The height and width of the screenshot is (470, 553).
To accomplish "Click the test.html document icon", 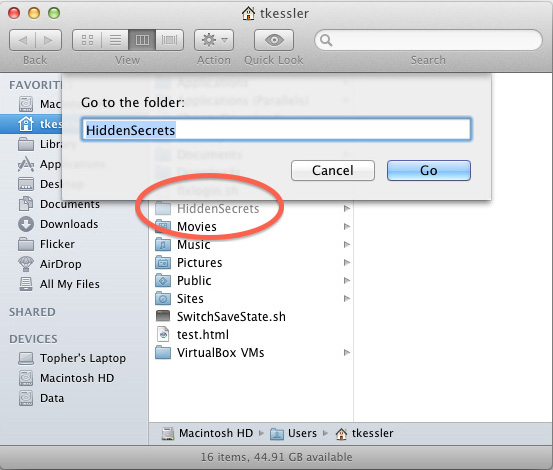I will (163, 334).
